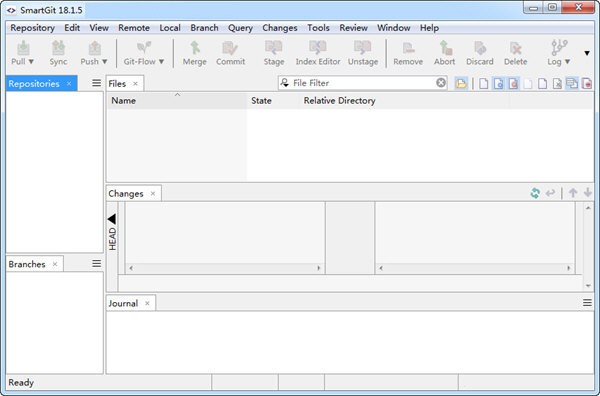Click the Discard toolbar icon
600x396 pixels.
tap(480, 48)
